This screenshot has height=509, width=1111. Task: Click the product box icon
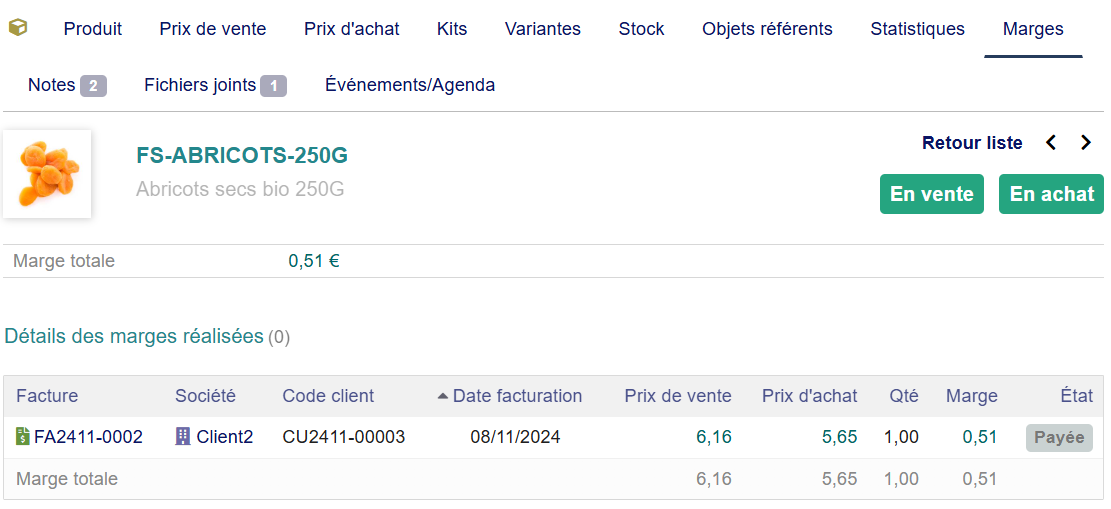pyautogui.click(x=17, y=28)
